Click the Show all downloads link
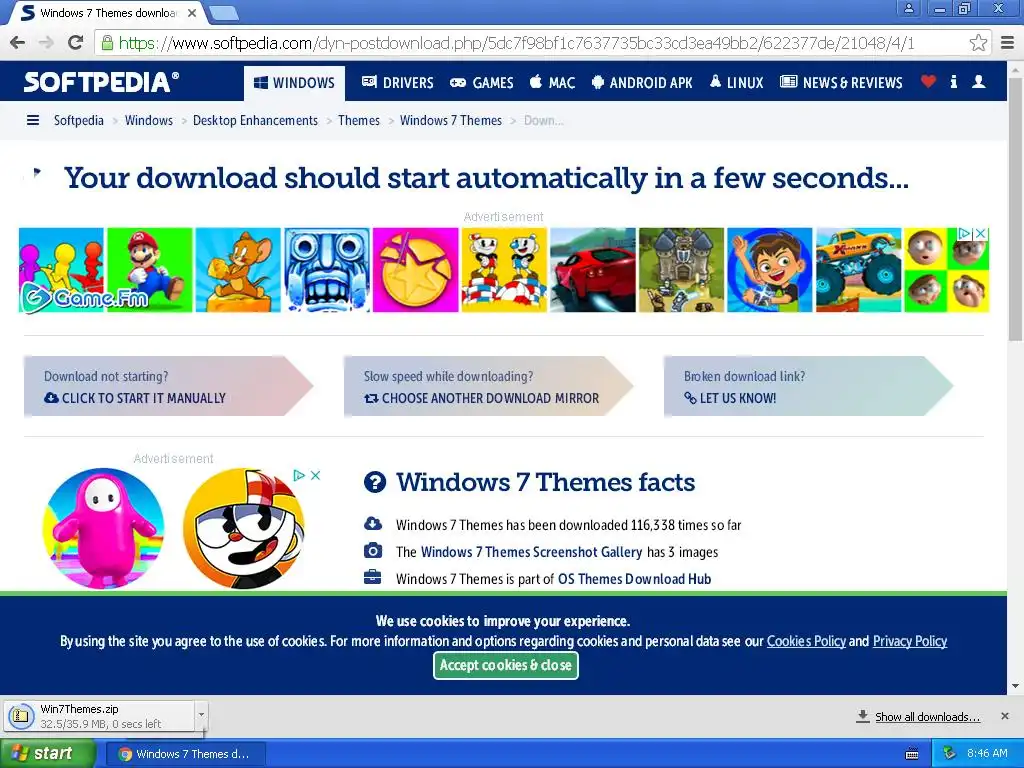Image resolution: width=1024 pixels, height=768 pixels. (927, 717)
